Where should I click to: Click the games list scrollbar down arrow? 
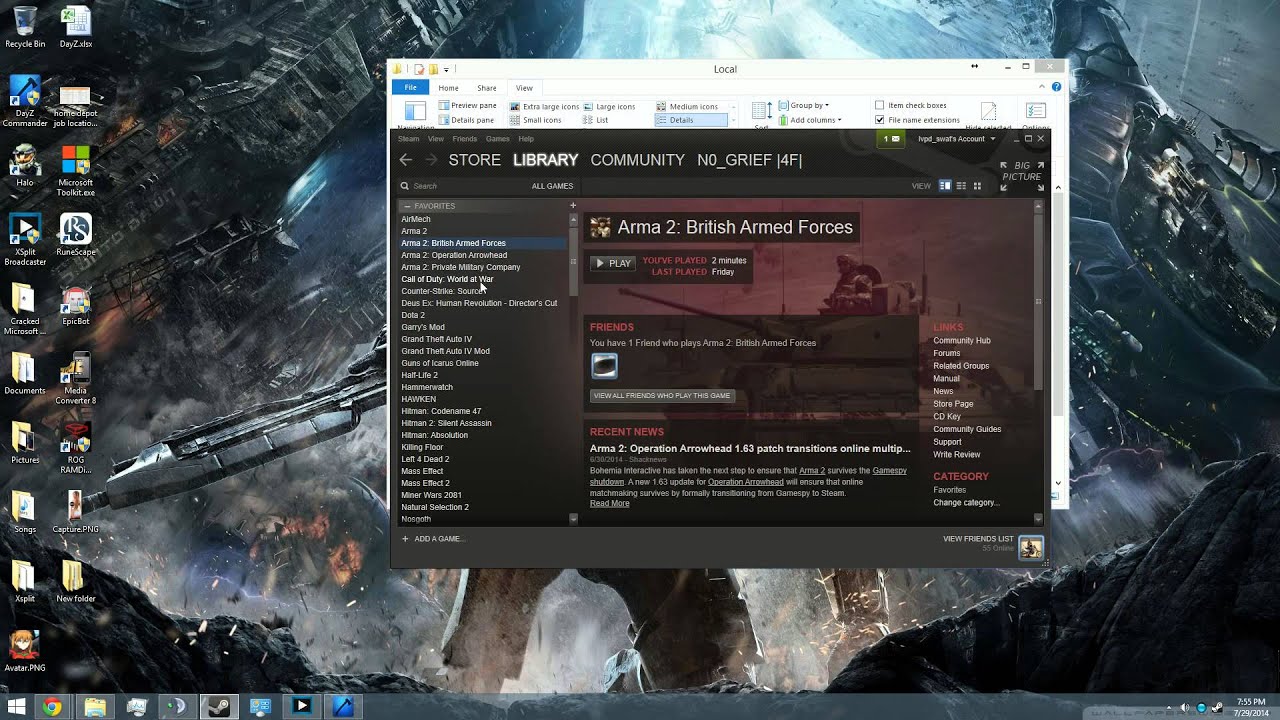pyautogui.click(x=573, y=519)
